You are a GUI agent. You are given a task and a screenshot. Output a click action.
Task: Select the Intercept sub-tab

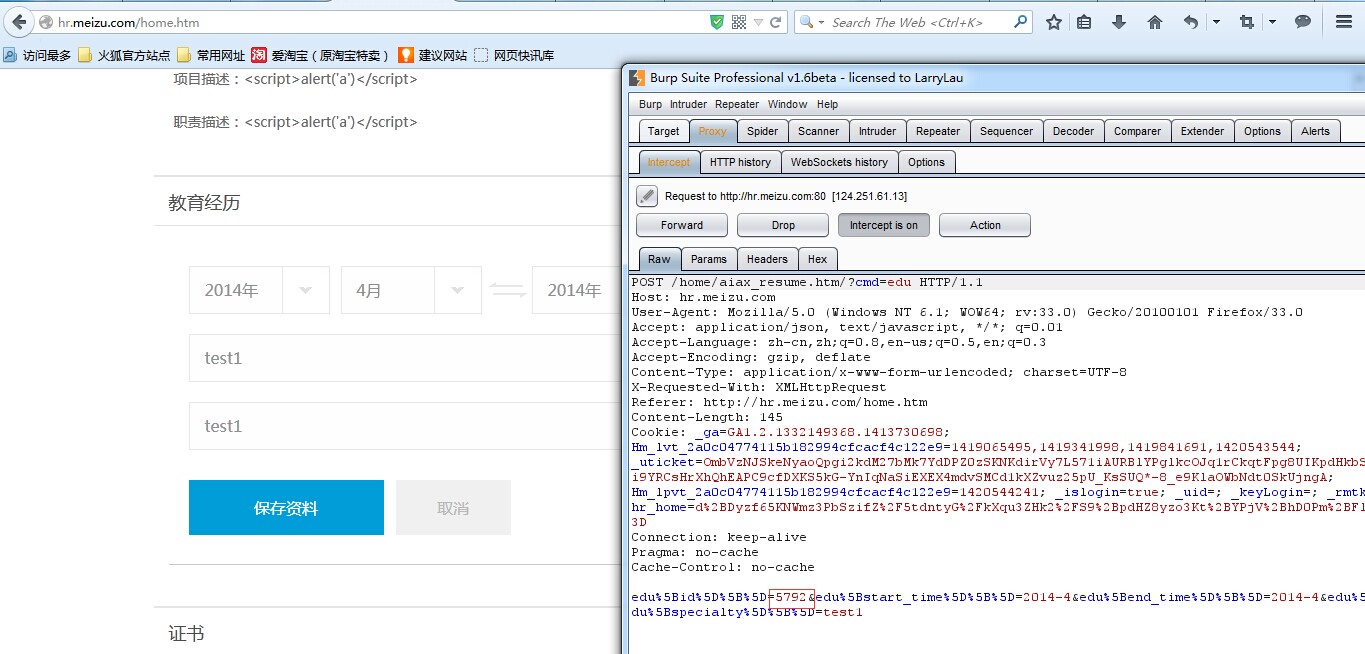(669, 162)
